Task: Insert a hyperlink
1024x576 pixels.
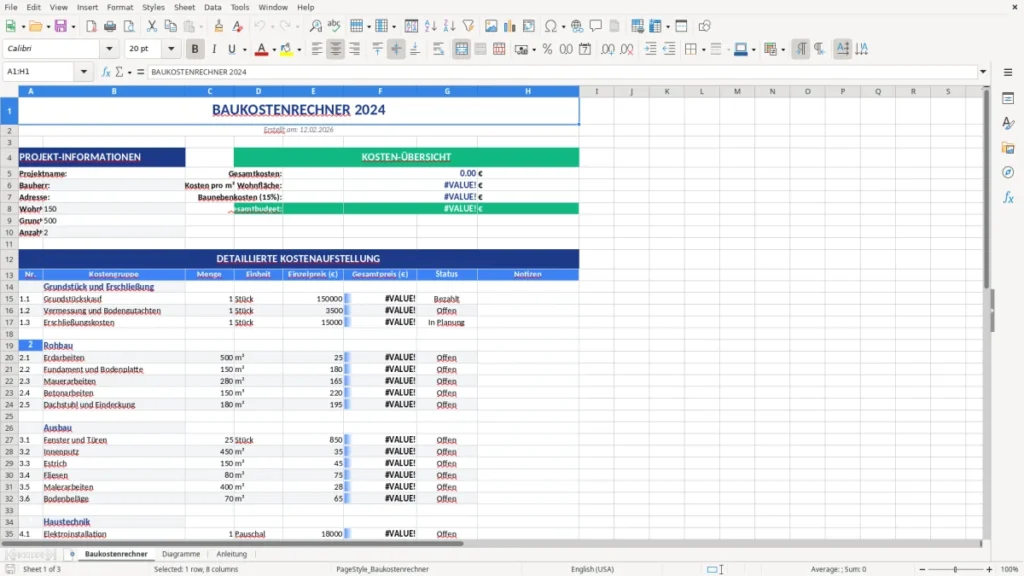Action: click(577, 26)
